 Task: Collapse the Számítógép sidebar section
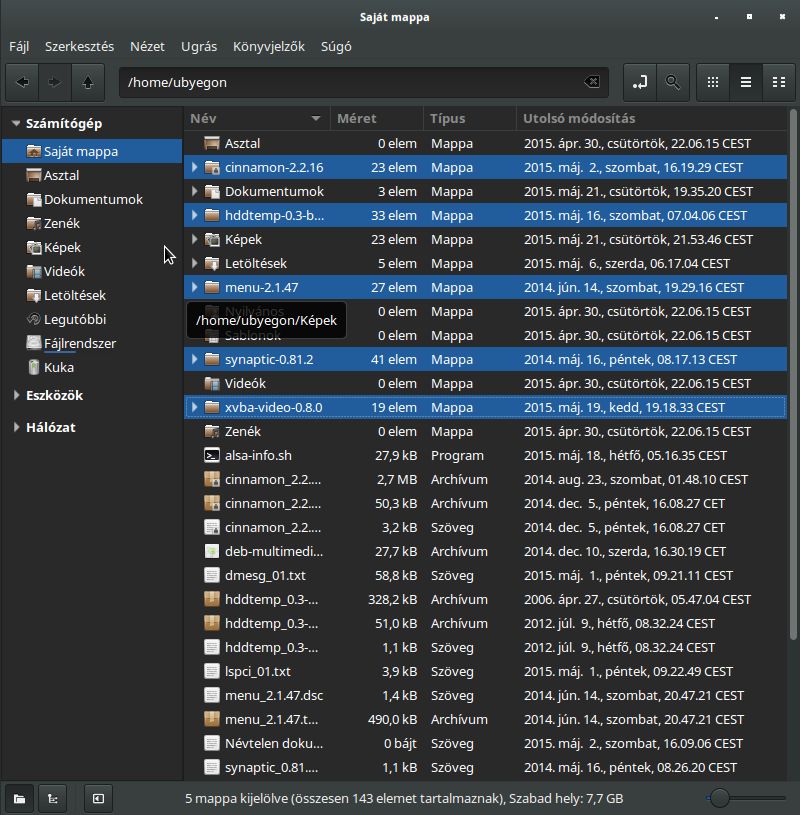click(16, 124)
